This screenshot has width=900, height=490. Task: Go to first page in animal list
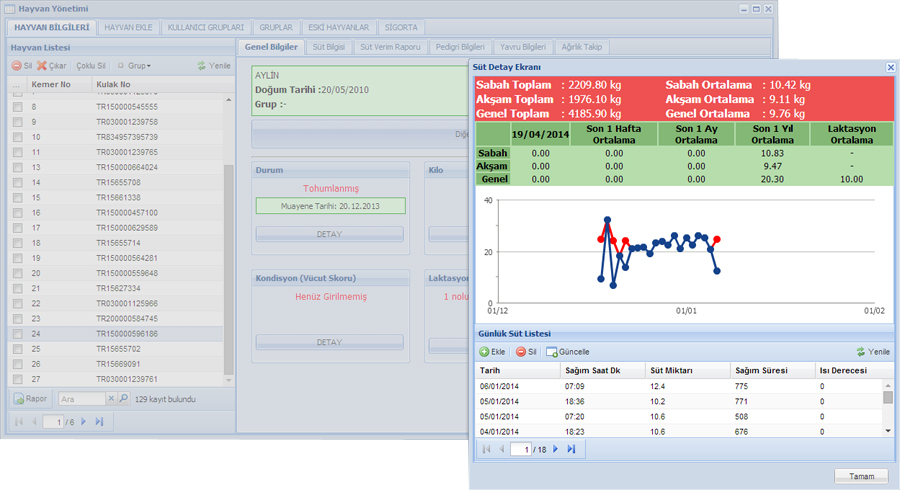19,422
